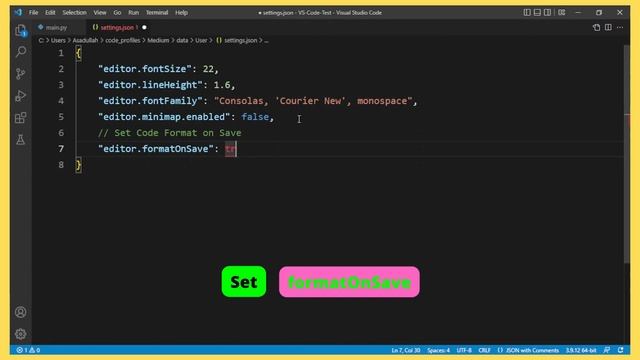This screenshot has height=360, width=640.
Task: Toggle secondary side bar layout icon
Action: (547, 12)
